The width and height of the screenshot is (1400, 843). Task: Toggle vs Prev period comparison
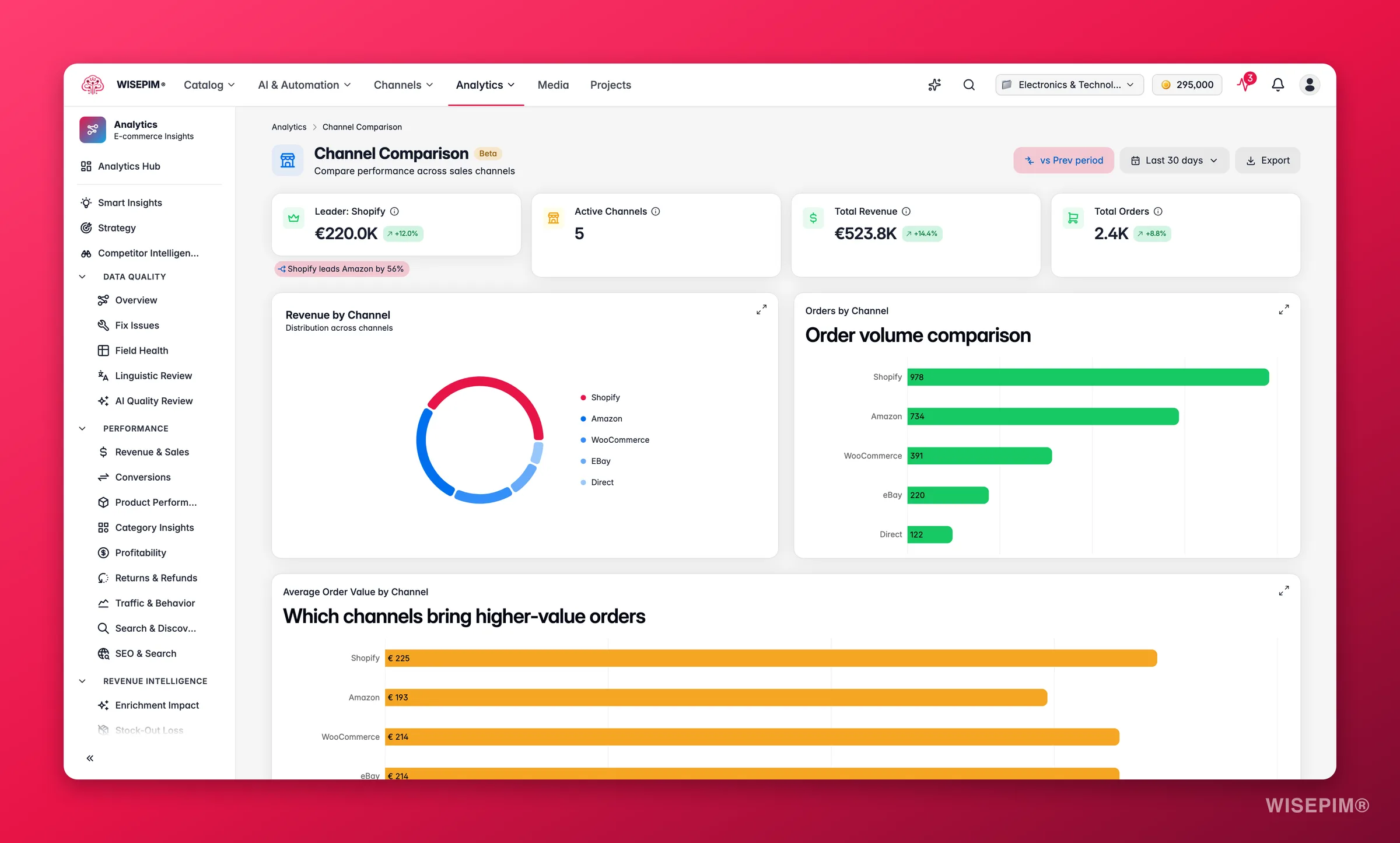click(x=1063, y=160)
